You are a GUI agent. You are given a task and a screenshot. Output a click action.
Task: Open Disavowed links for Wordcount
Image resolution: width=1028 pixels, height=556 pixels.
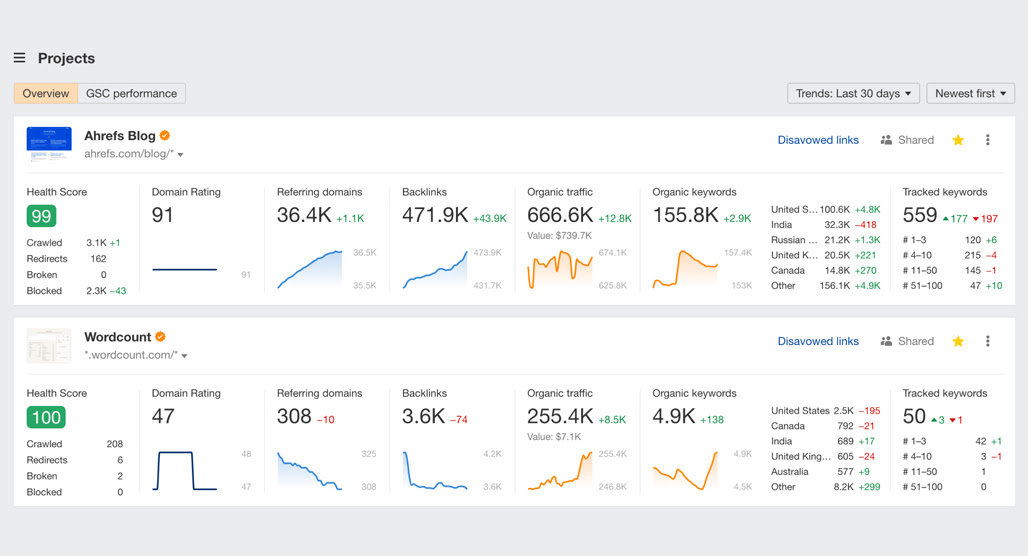(x=818, y=342)
